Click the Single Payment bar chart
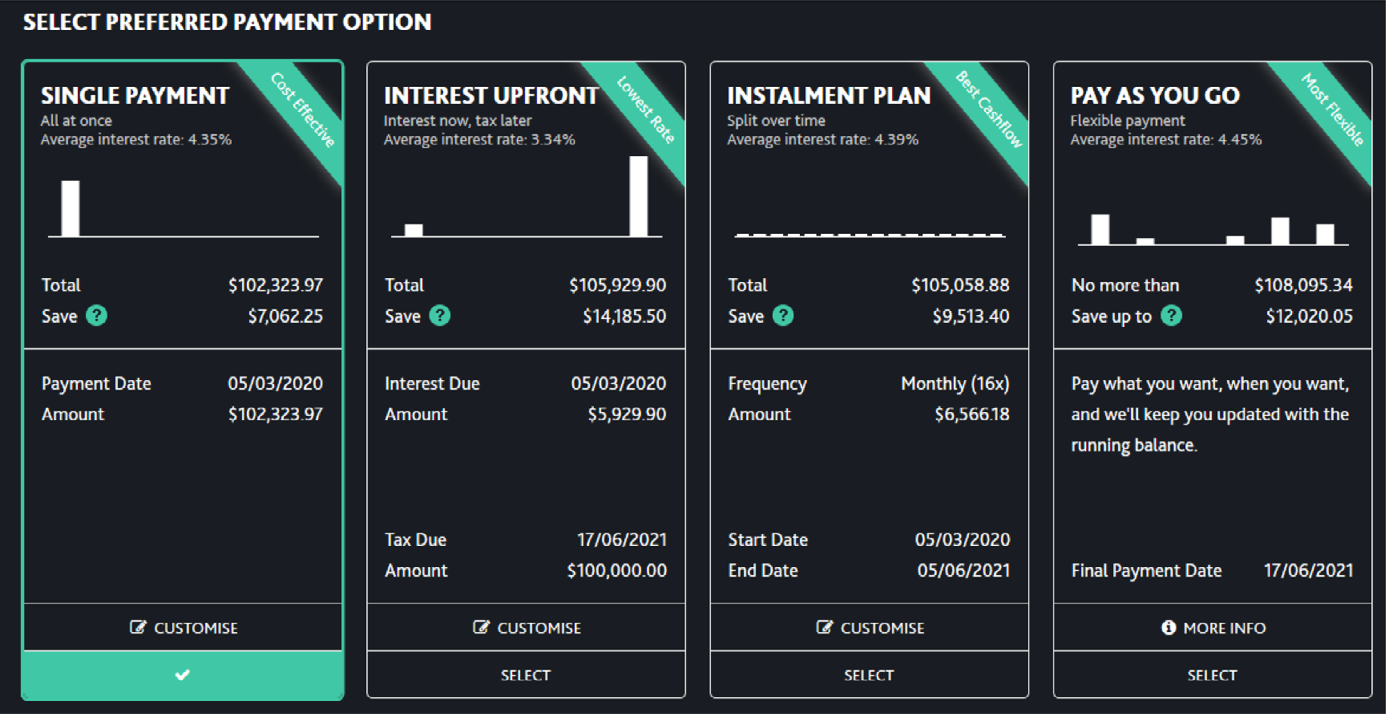 [183, 208]
